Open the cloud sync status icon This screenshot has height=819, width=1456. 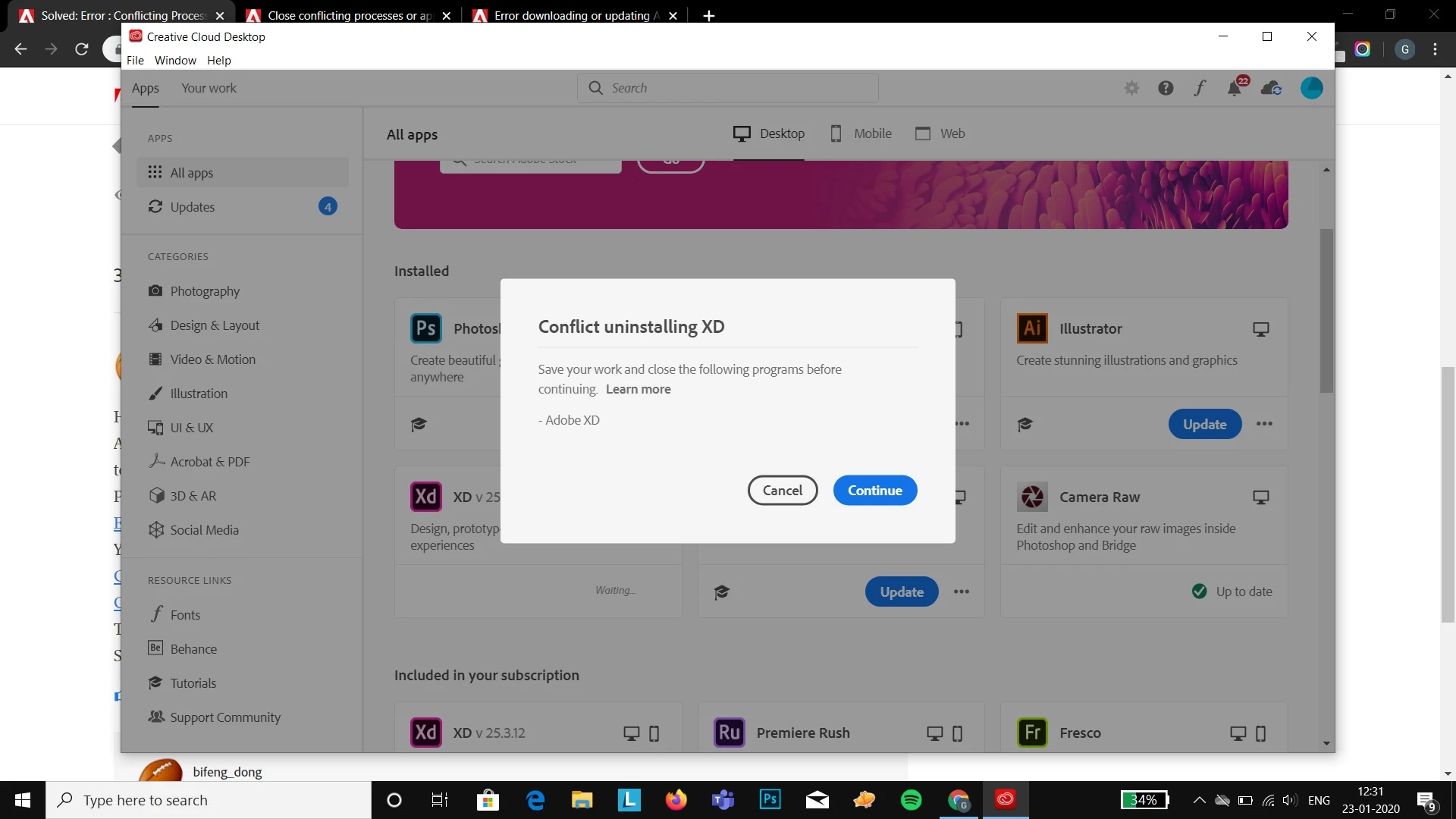[x=1271, y=88]
